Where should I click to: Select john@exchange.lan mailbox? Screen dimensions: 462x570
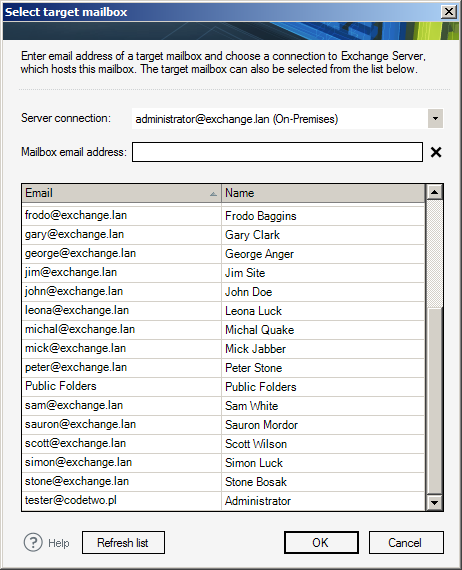coord(74,291)
